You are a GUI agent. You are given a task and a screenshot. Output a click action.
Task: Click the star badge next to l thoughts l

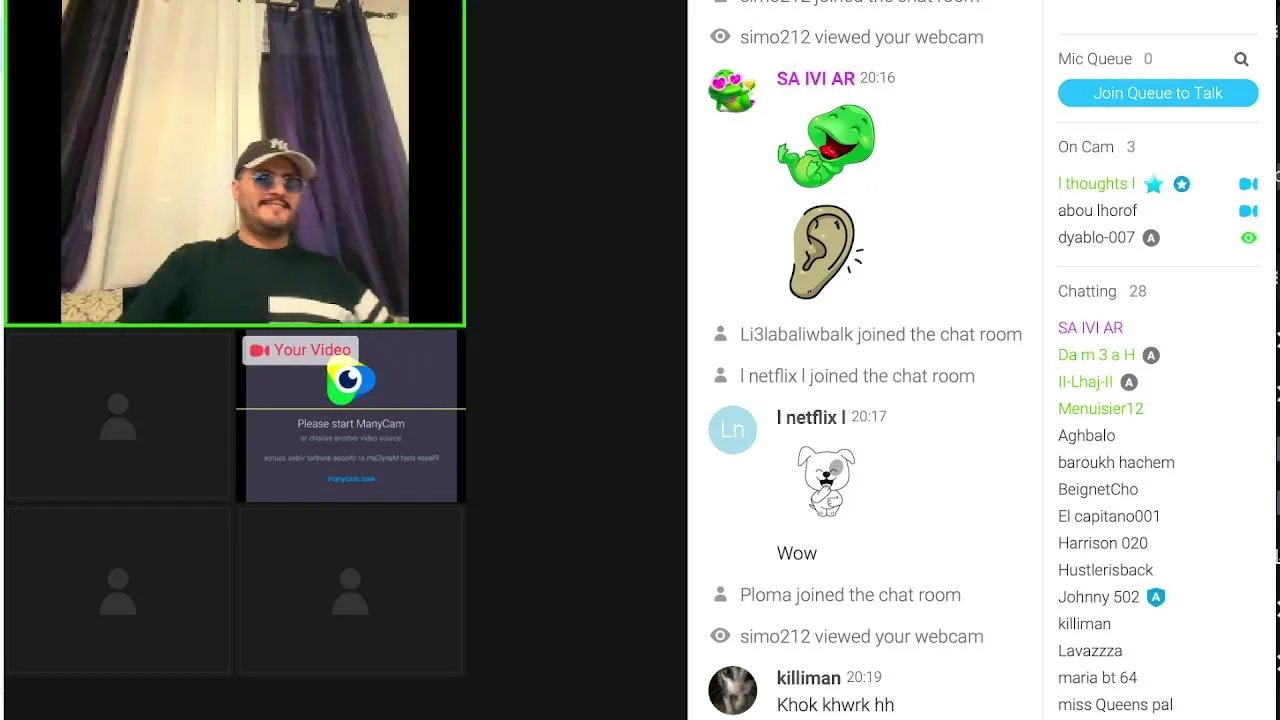[x=1153, y=184]
